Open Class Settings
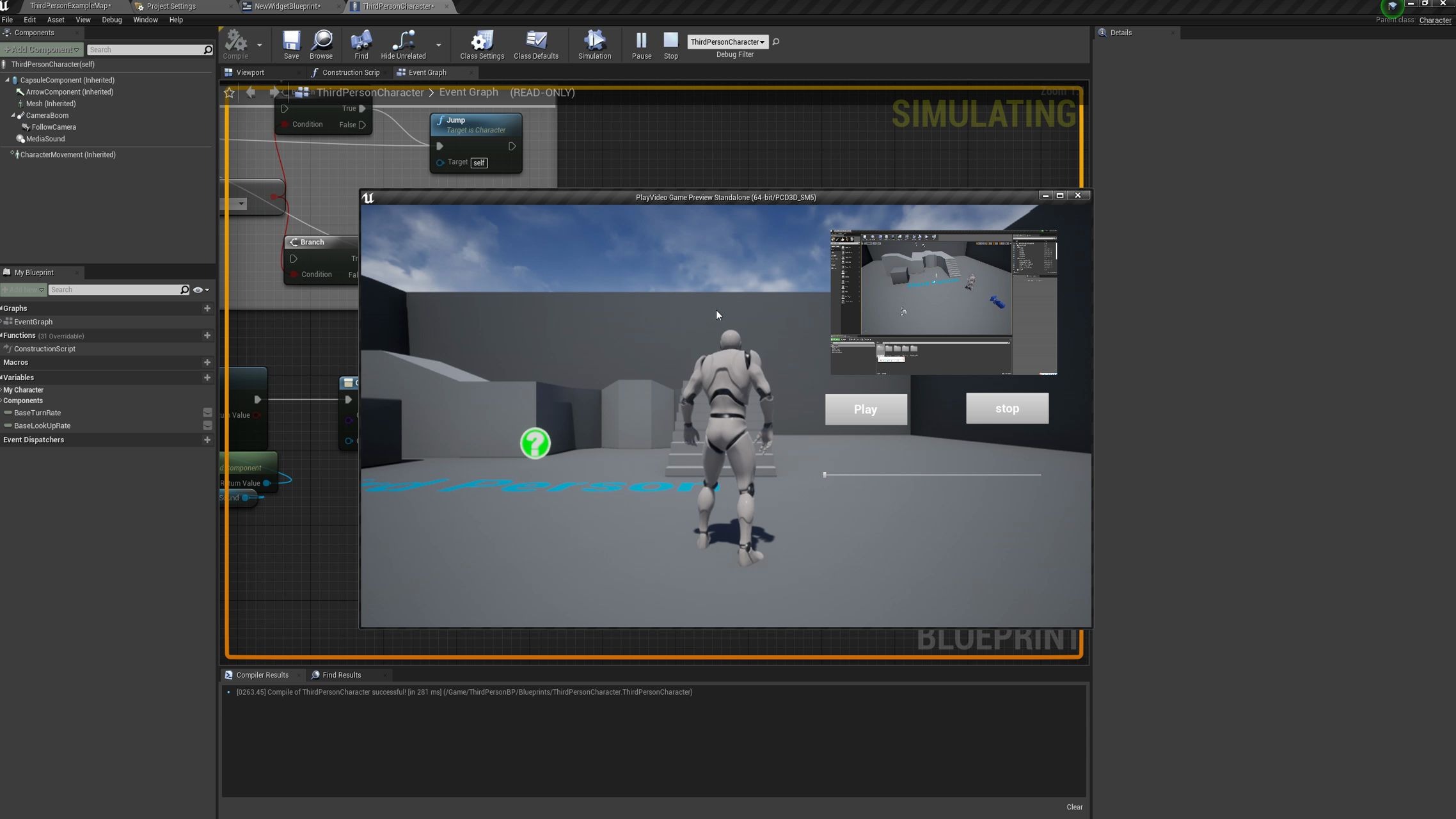1456x819 pixels. pyautogui.click(x=482, y=44)
